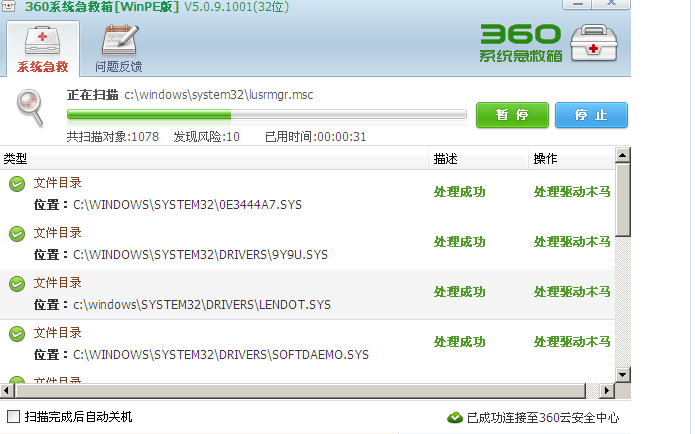The image size is (695, 434).
Task: Select path ending in DRIVERS\9Y9U.SYS
Action: pos(200,255)
